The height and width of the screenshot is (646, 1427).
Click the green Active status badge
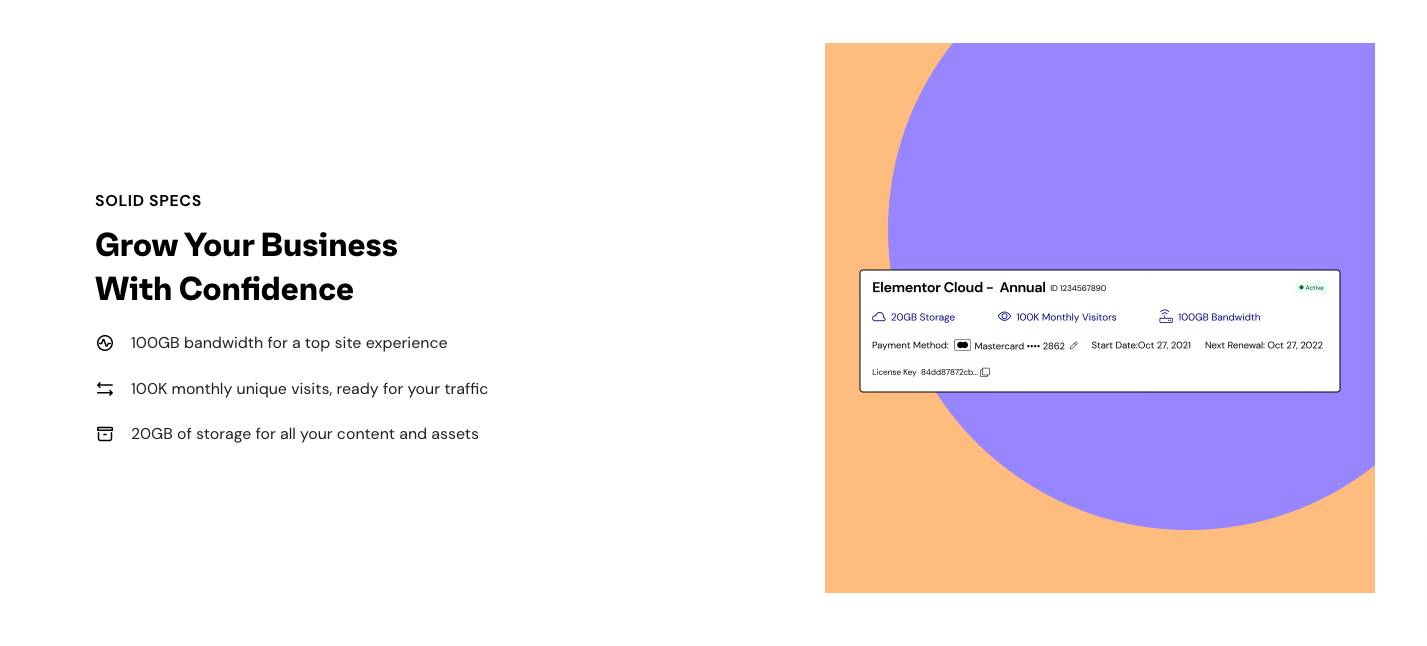pyautogui.click(x=1312, y=288)
